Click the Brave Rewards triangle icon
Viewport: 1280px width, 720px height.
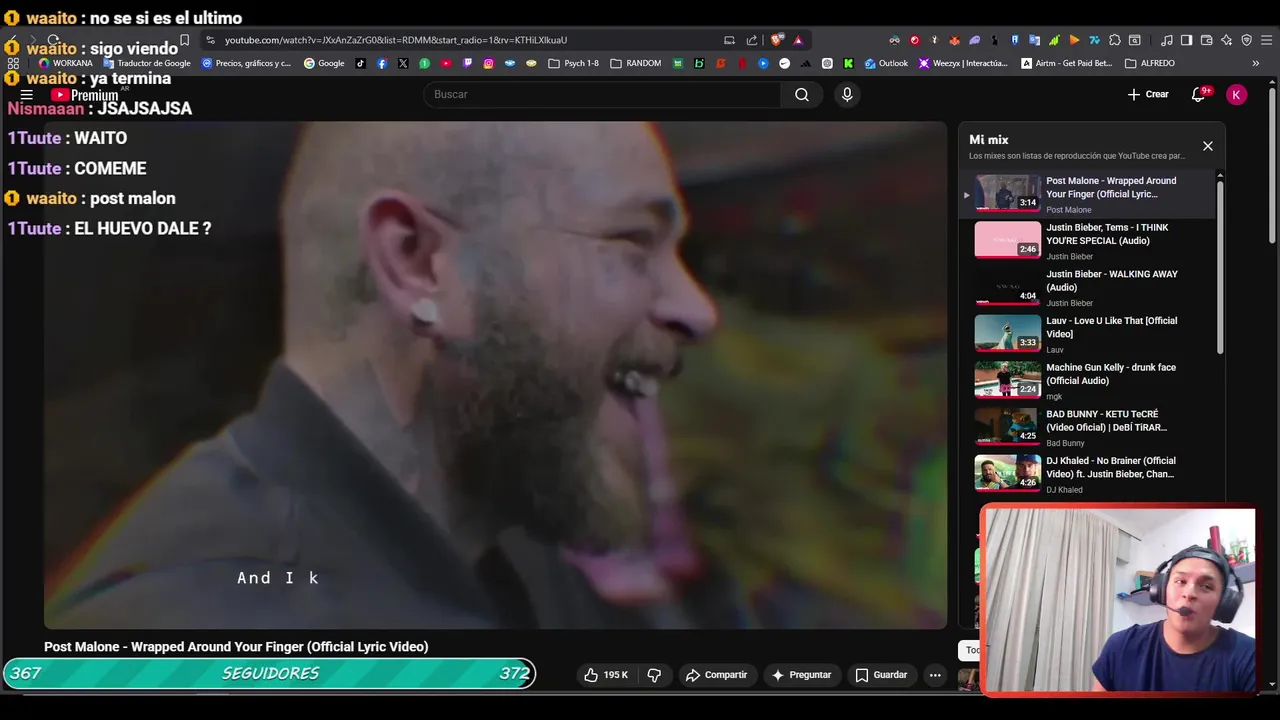(798, 40)
